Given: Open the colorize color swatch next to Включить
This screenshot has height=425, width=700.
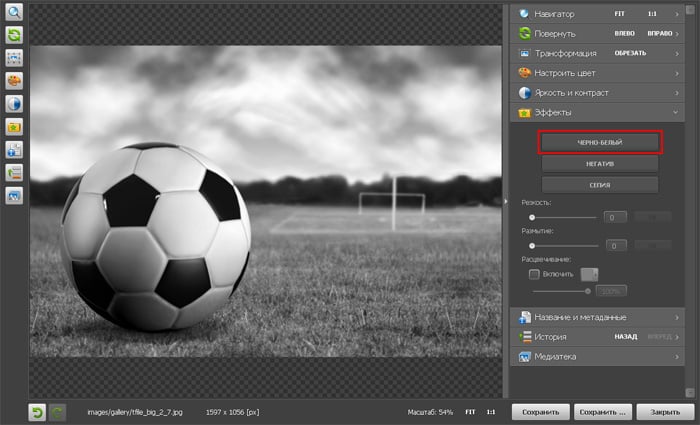Looking at the screenshot, I should click(x=590, y=273).
